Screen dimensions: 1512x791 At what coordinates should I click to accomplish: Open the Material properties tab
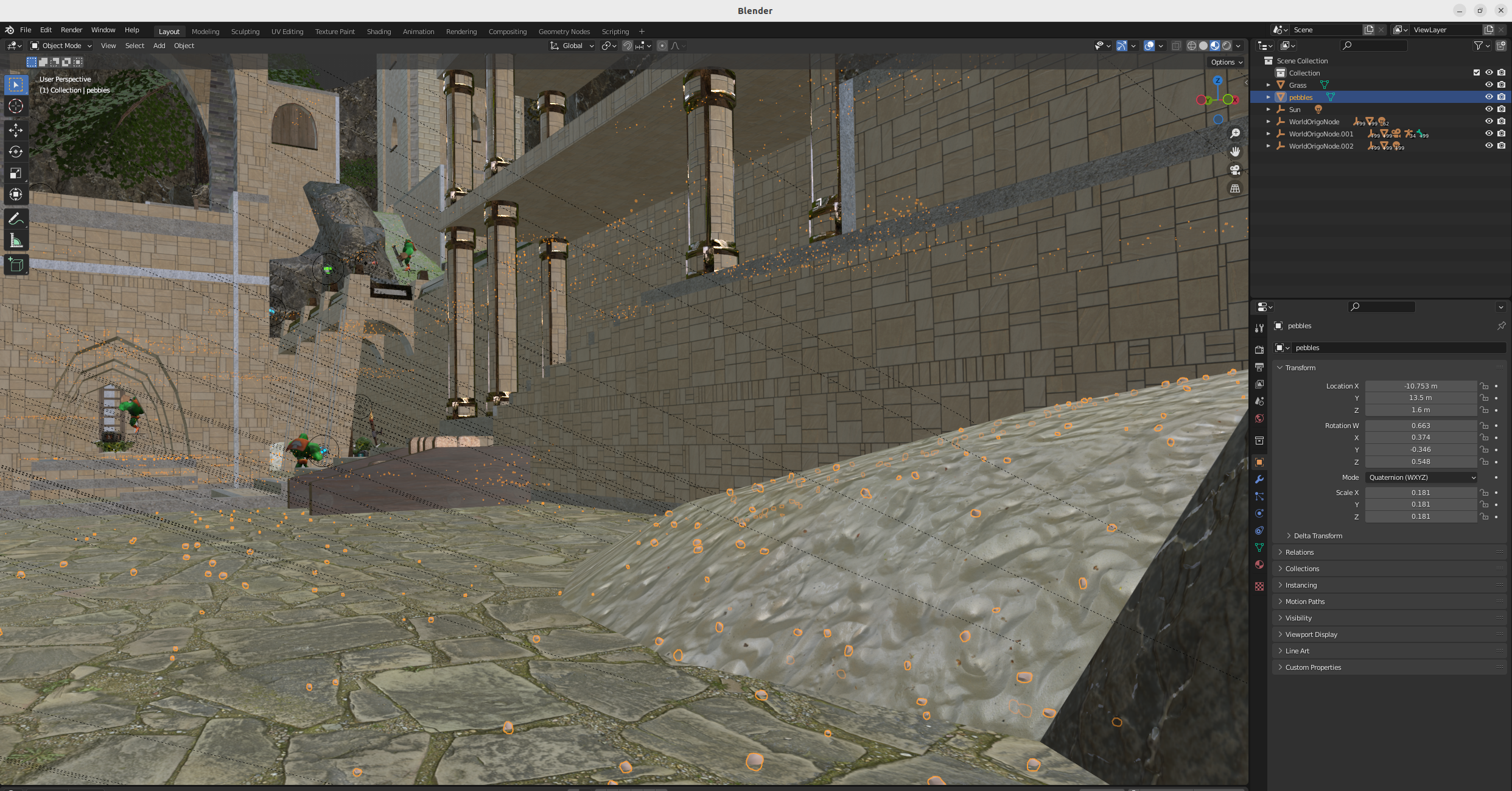click(x=1259, y=564)
